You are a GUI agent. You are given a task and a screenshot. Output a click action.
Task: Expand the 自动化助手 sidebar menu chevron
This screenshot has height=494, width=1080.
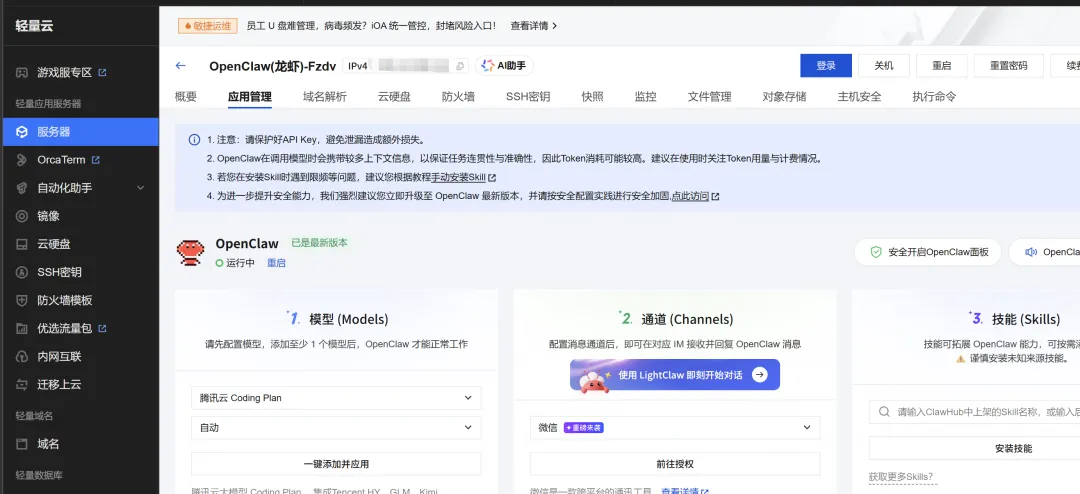pos(141,187)
